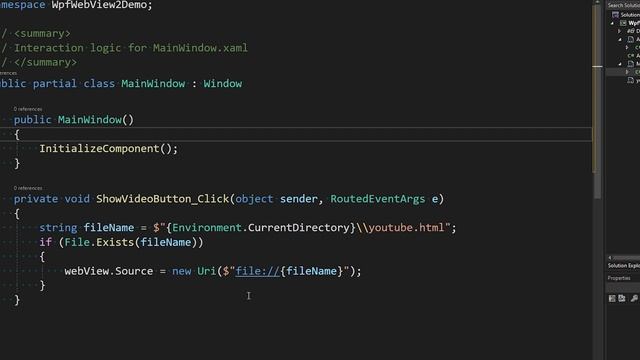Click 'WpfWebView2Demo' namespace name

[99, 5]
